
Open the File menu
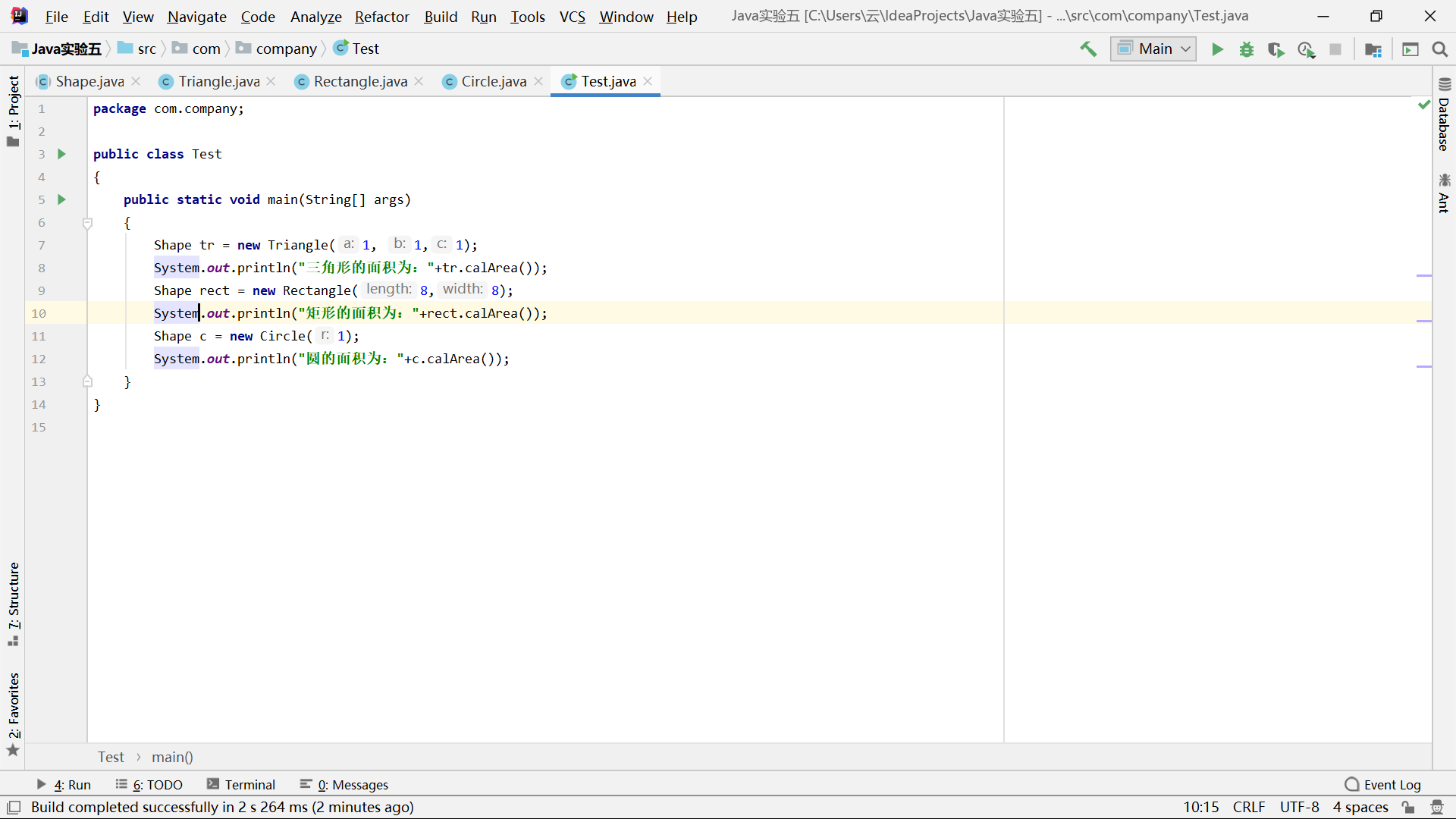click(x=56, y=17)
